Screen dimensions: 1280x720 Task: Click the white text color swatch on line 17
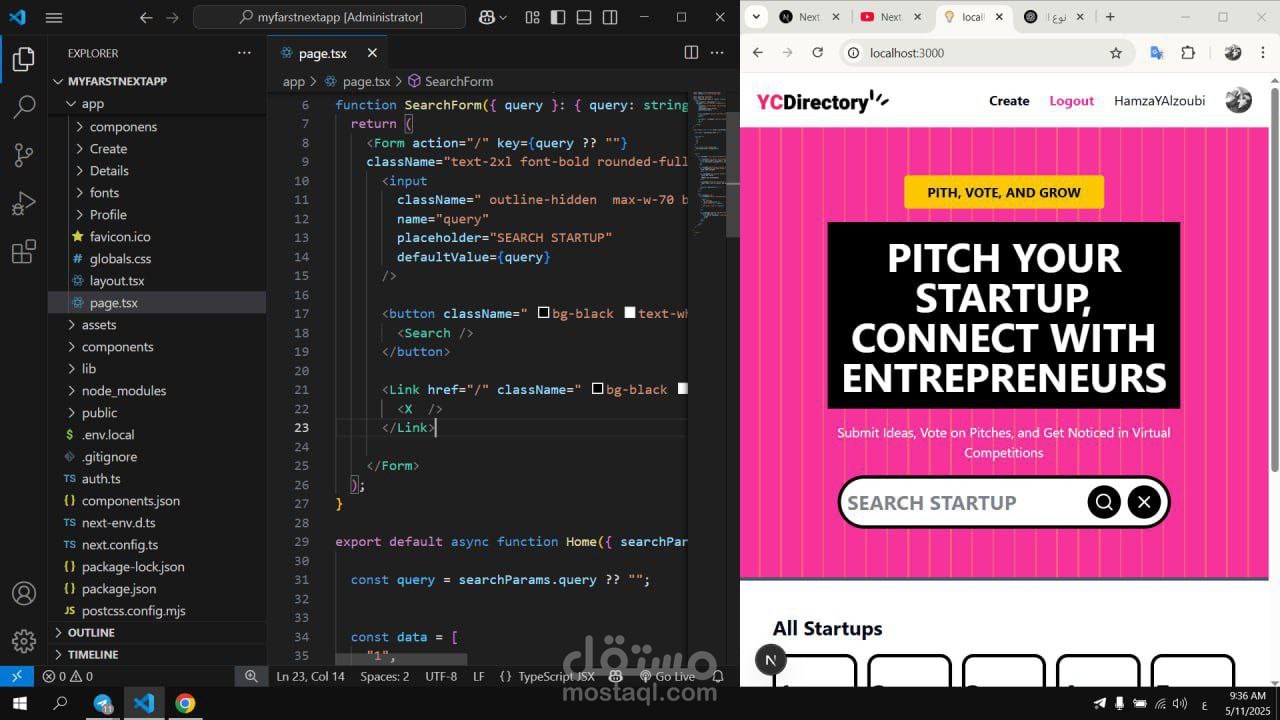click(629, 313)
